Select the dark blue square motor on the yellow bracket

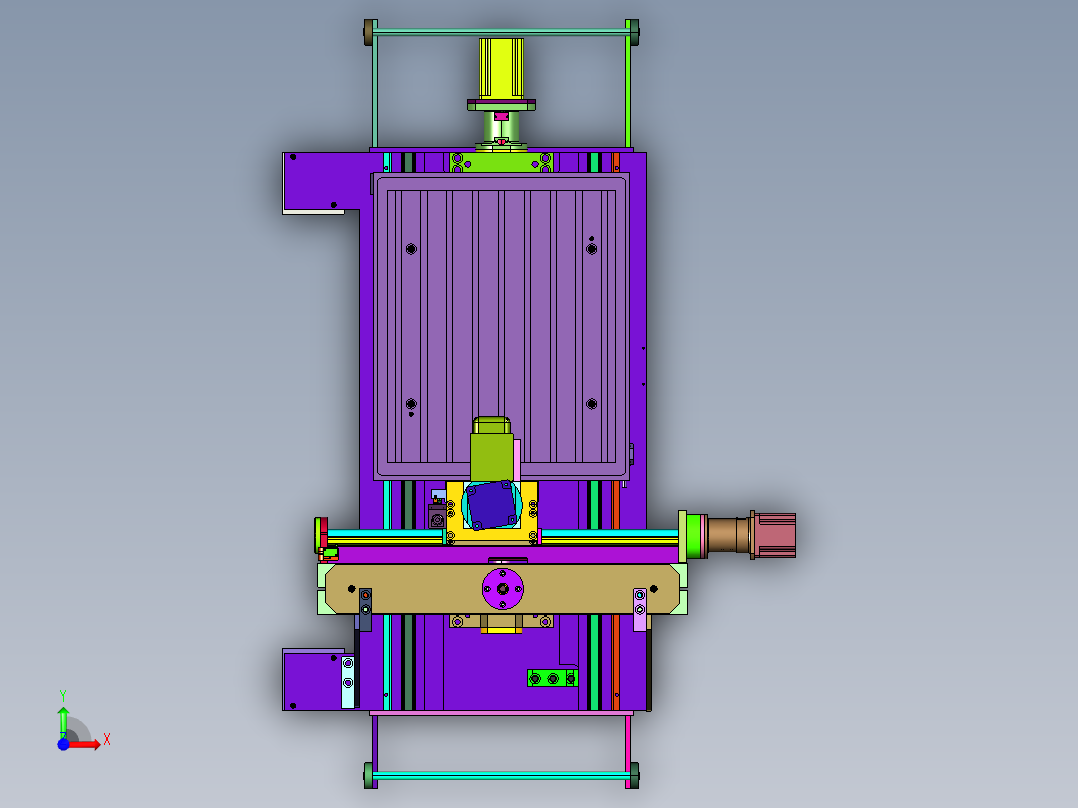click(x=490, y=505)
